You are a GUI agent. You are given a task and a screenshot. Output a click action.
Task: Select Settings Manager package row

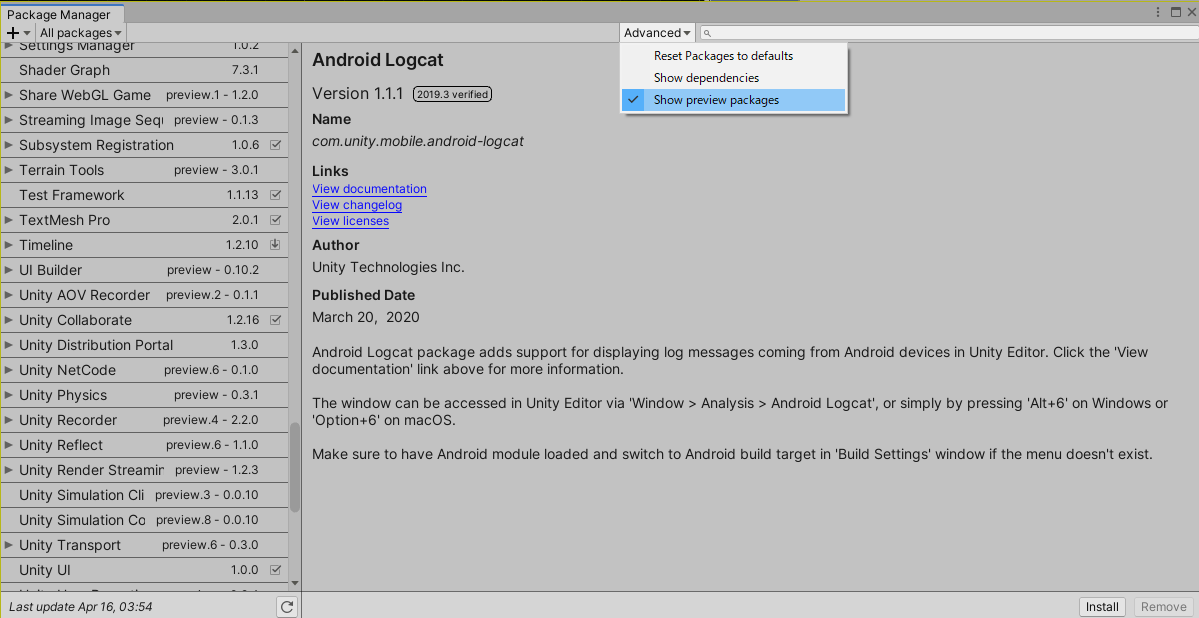[144, 48]
